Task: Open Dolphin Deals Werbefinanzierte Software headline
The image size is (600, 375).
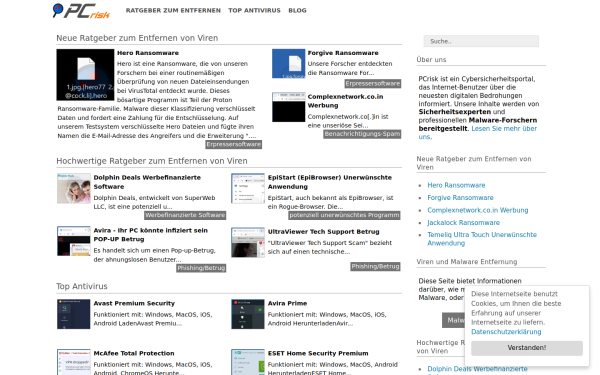Action: (x=147, y=182)
